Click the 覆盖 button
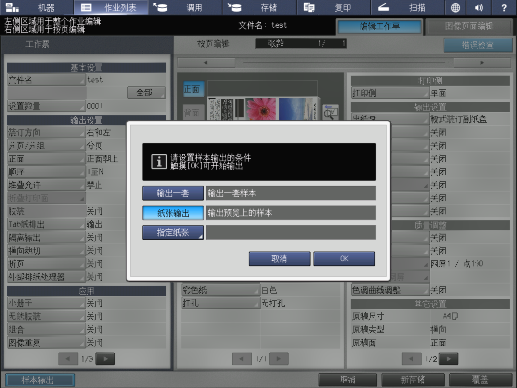This screenshot has width=517, height=388. pyautogui.click(x=480, y=380)
